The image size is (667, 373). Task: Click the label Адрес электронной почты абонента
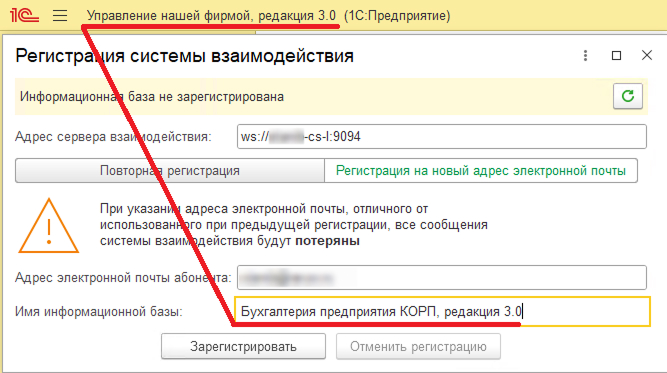point(123,278)
